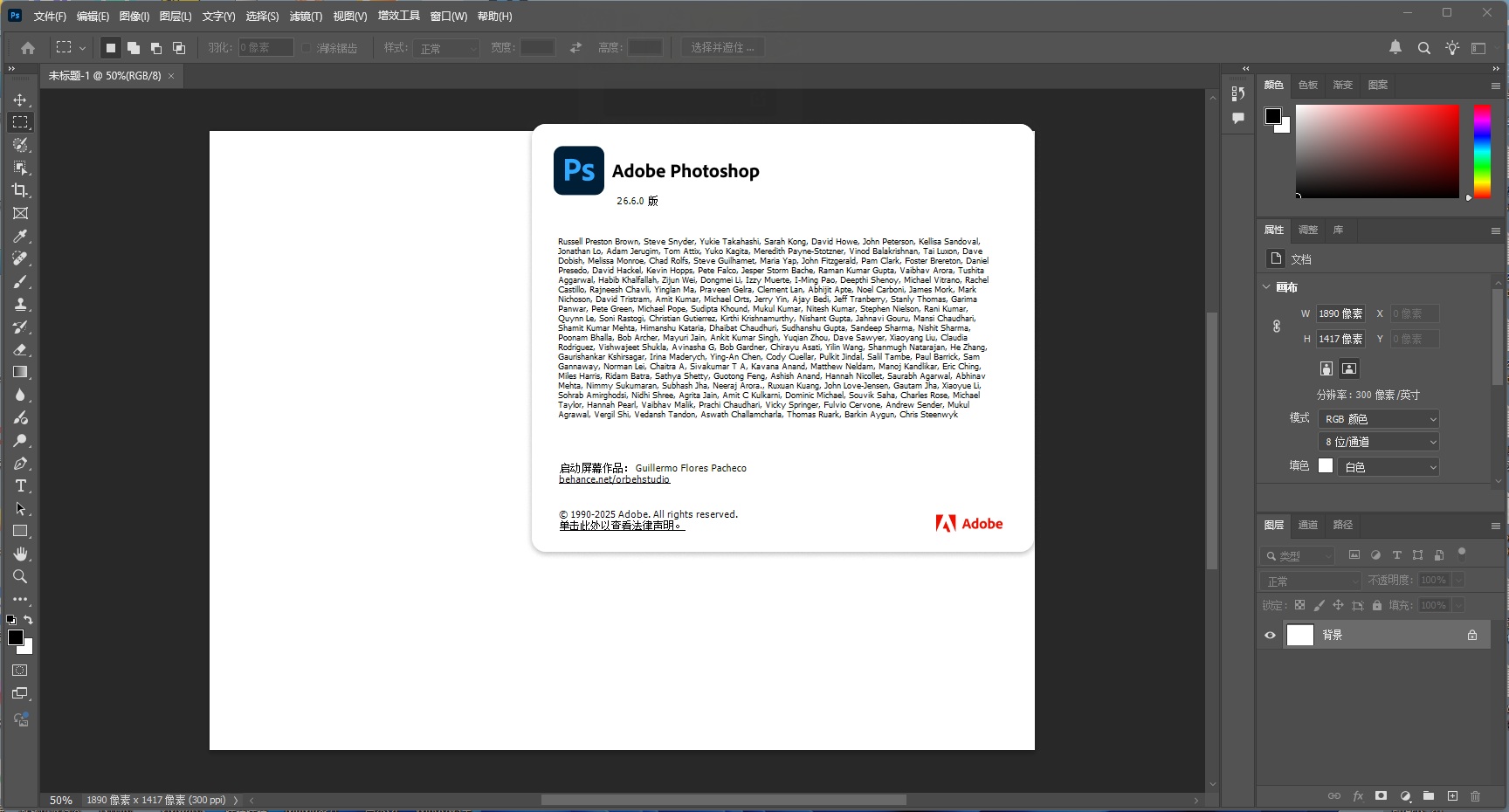The height and width of the screenshot is (812, 1509).
Task: Select the Eraser tool
Action: click(x=20, y=349)
